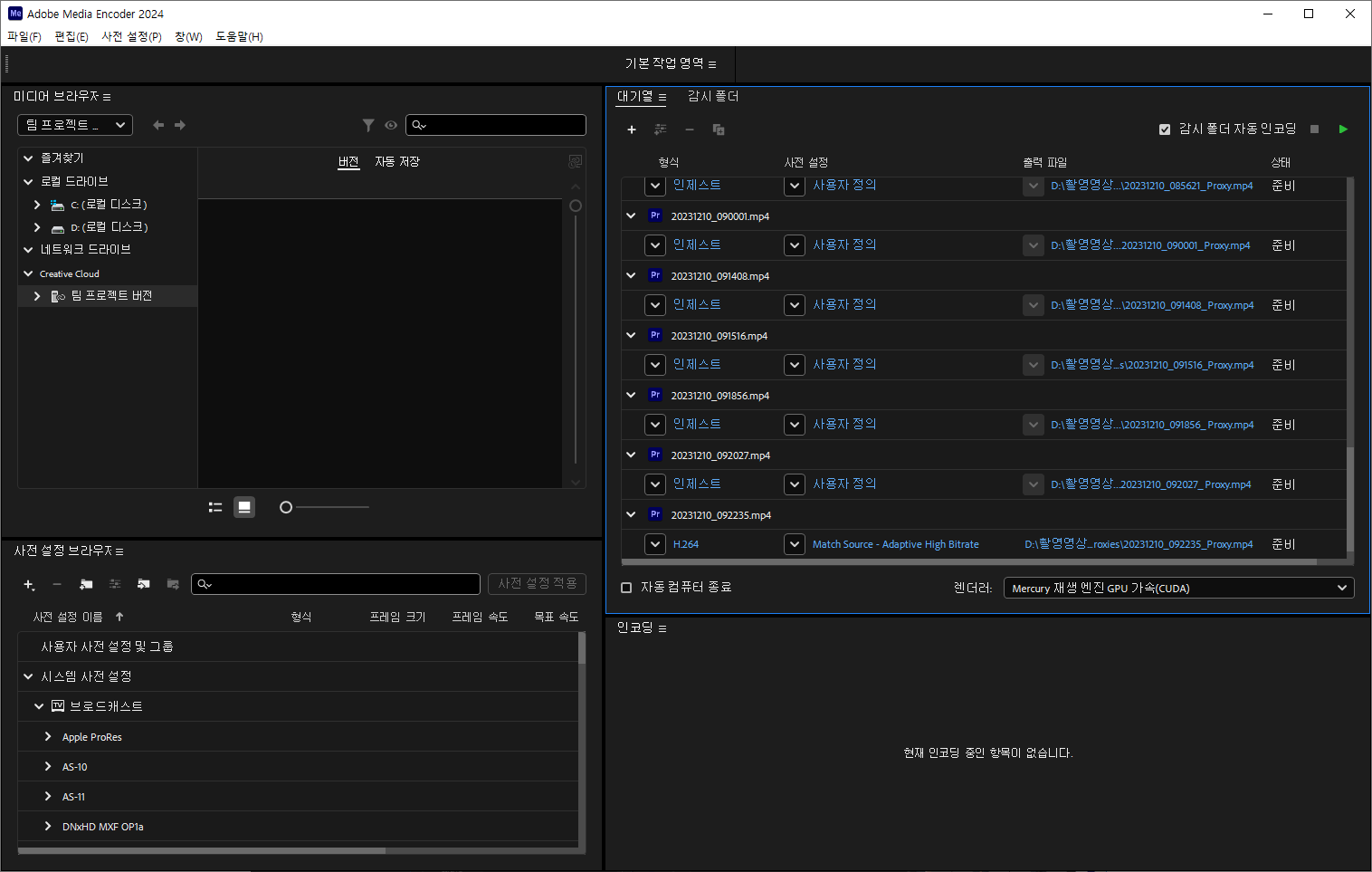The height and width of the screenshot is (872, 1372).
Task: Click 사전 설정 적용 button
Action: [537, 584]
